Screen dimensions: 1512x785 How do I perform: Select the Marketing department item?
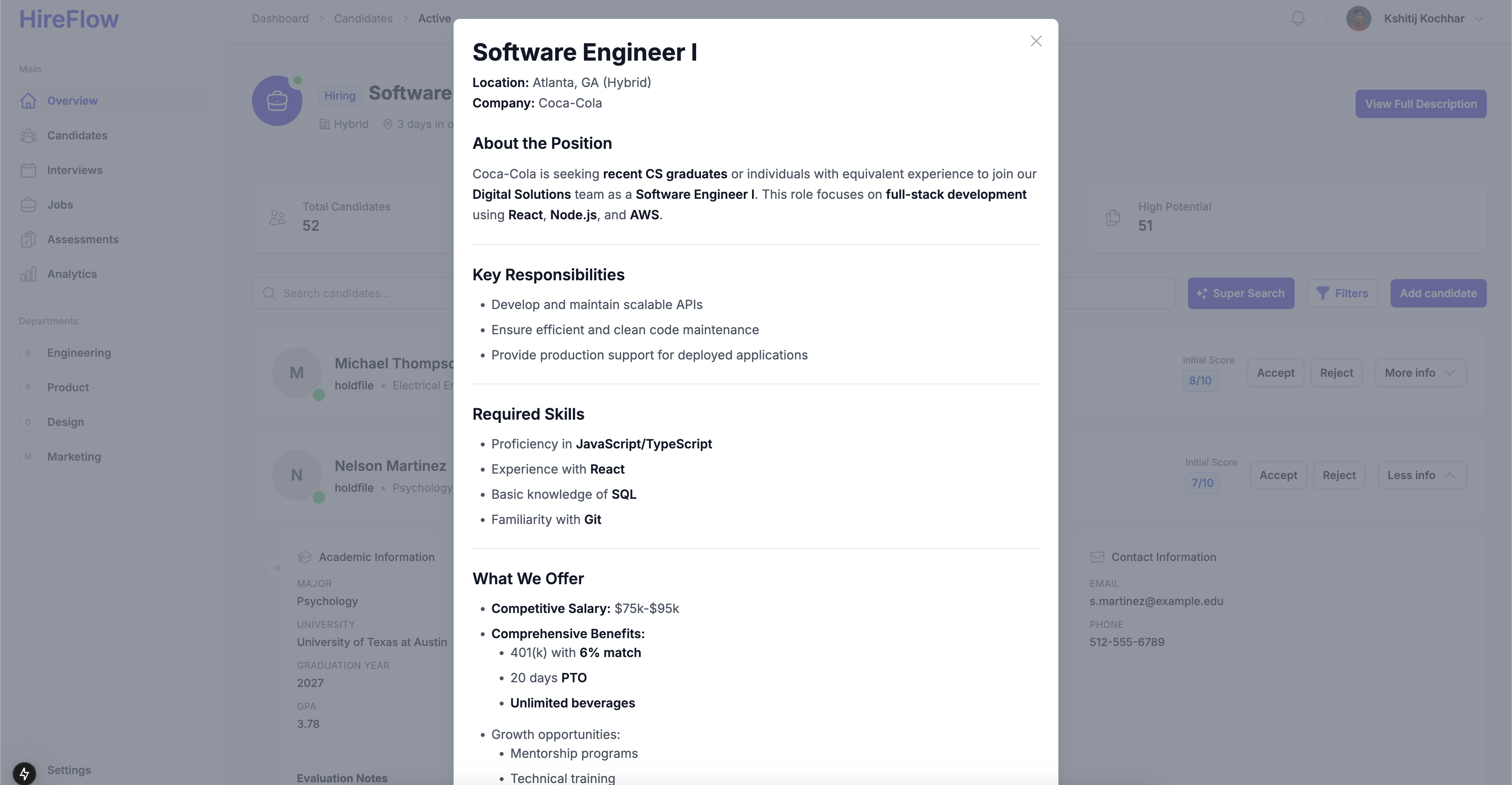point(74,456)
